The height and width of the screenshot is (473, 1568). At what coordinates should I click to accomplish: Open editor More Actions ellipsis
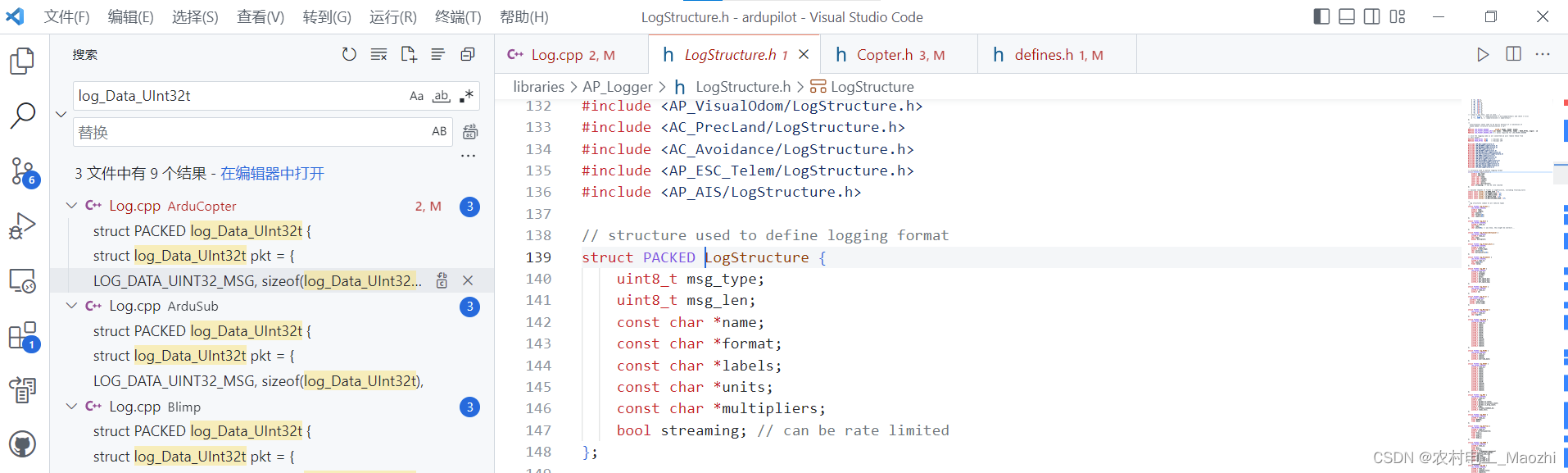1543,54
